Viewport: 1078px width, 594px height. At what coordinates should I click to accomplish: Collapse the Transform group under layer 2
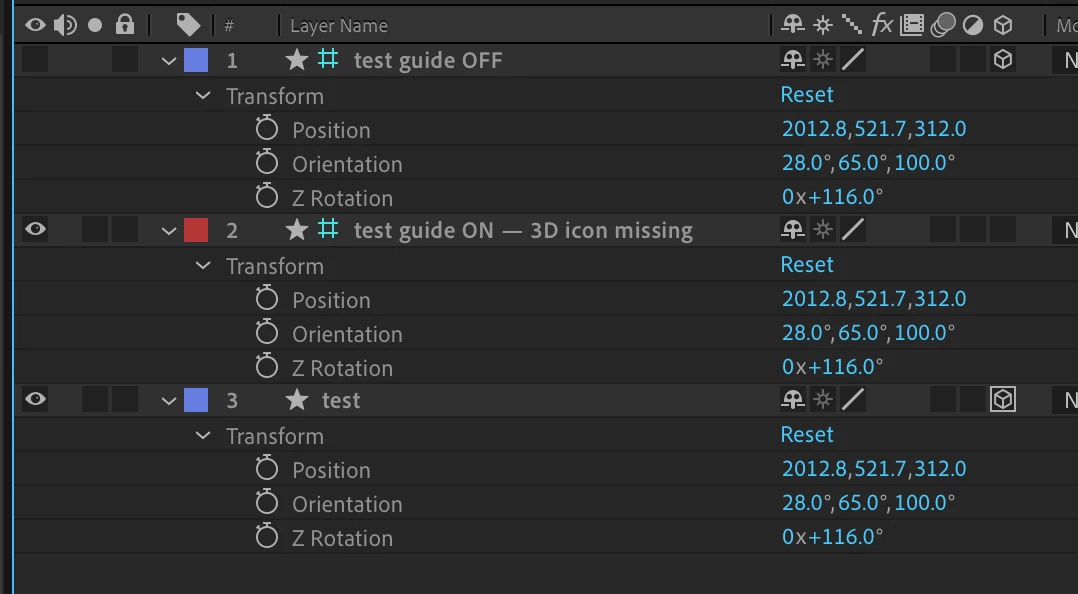coord(204,266)
